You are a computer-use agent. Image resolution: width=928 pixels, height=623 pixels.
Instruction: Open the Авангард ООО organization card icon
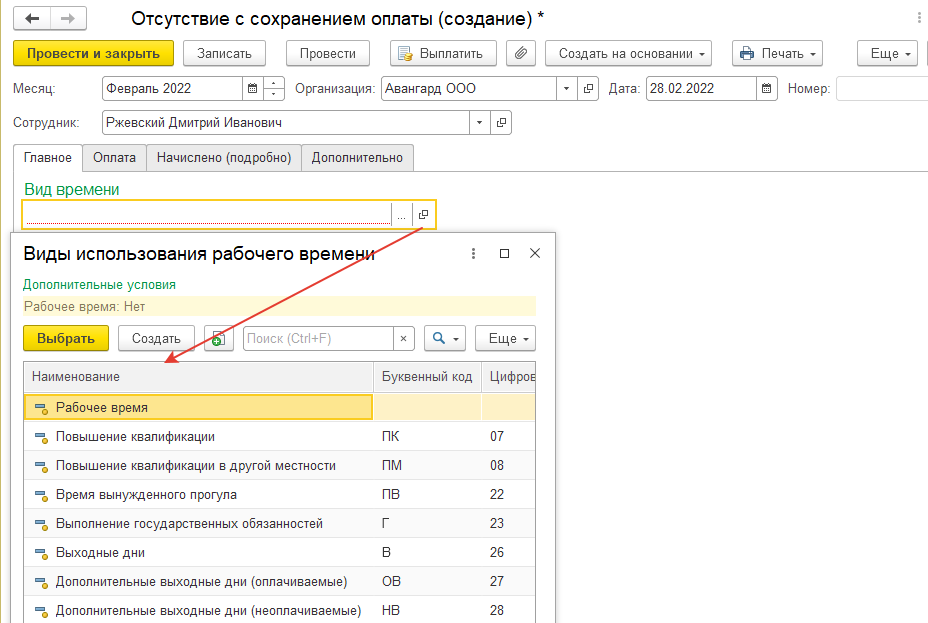click(x=588, y=89)
